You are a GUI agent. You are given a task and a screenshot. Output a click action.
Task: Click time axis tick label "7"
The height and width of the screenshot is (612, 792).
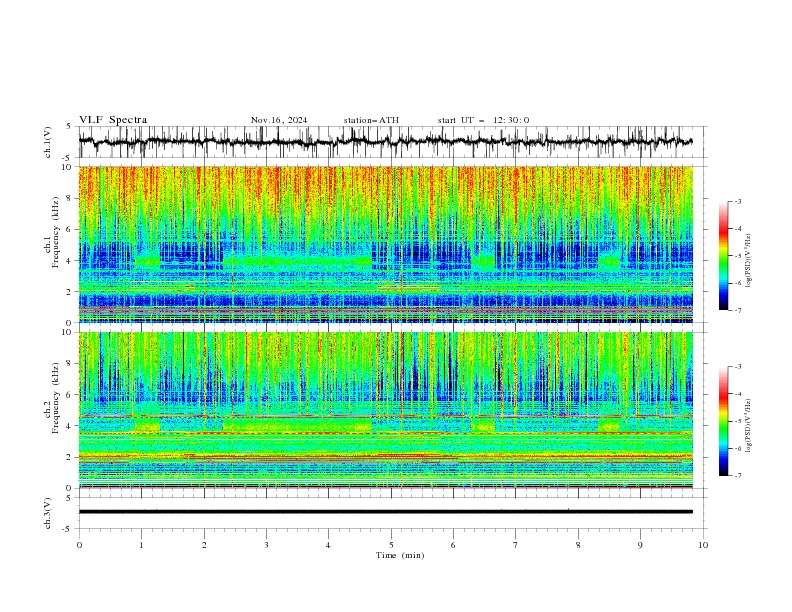click(516, 545)
